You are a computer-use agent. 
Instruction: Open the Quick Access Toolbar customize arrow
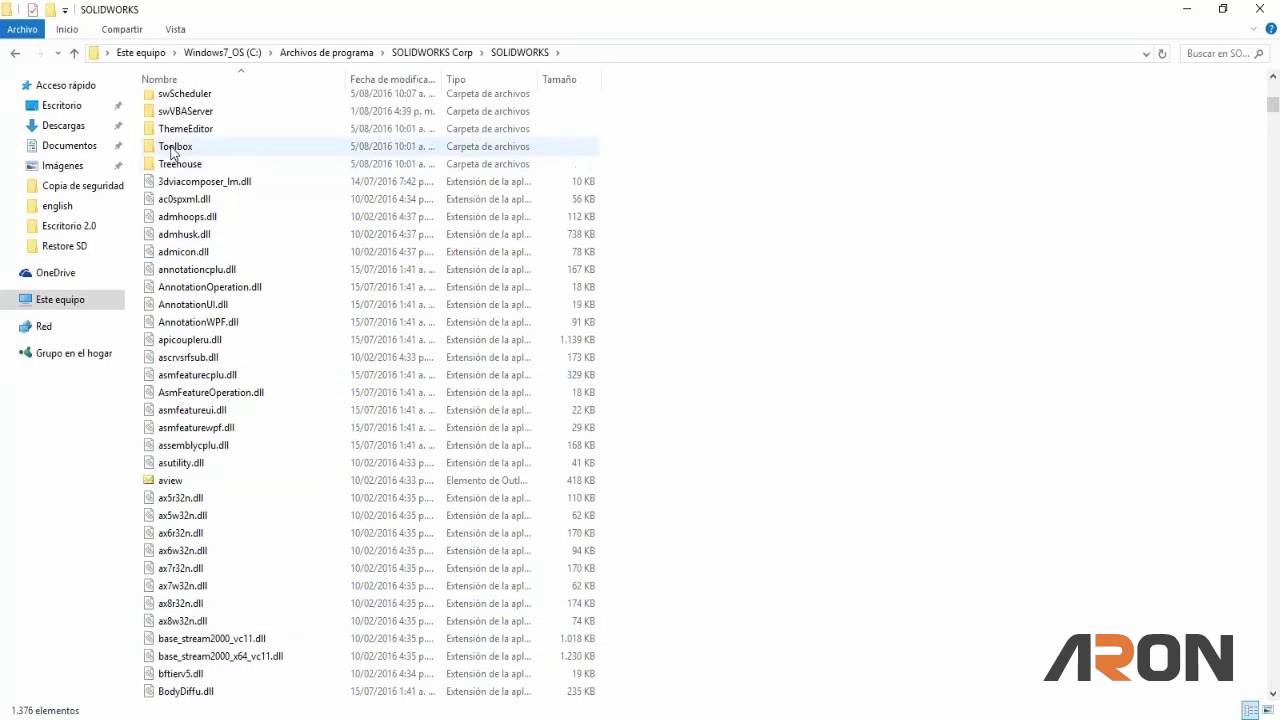pos(65,10)
